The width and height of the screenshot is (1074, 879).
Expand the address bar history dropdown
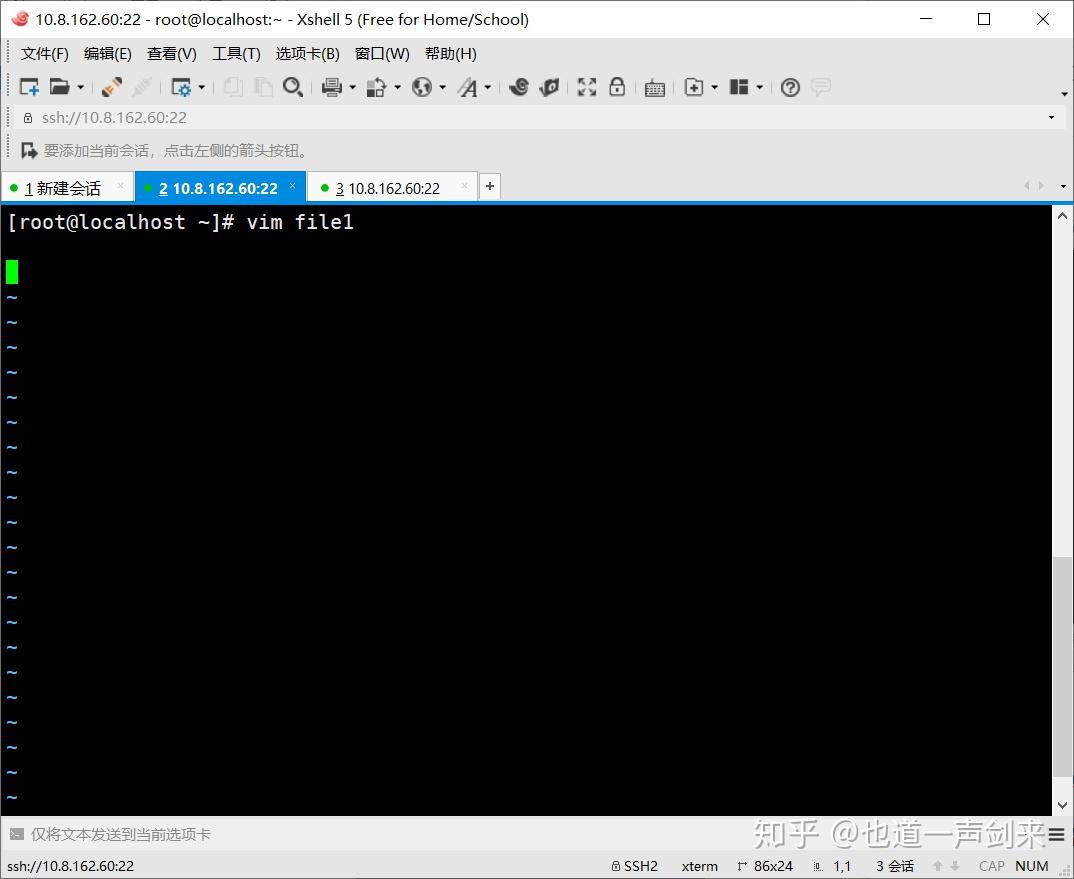pyautogui.click(x=1051, y=118)
